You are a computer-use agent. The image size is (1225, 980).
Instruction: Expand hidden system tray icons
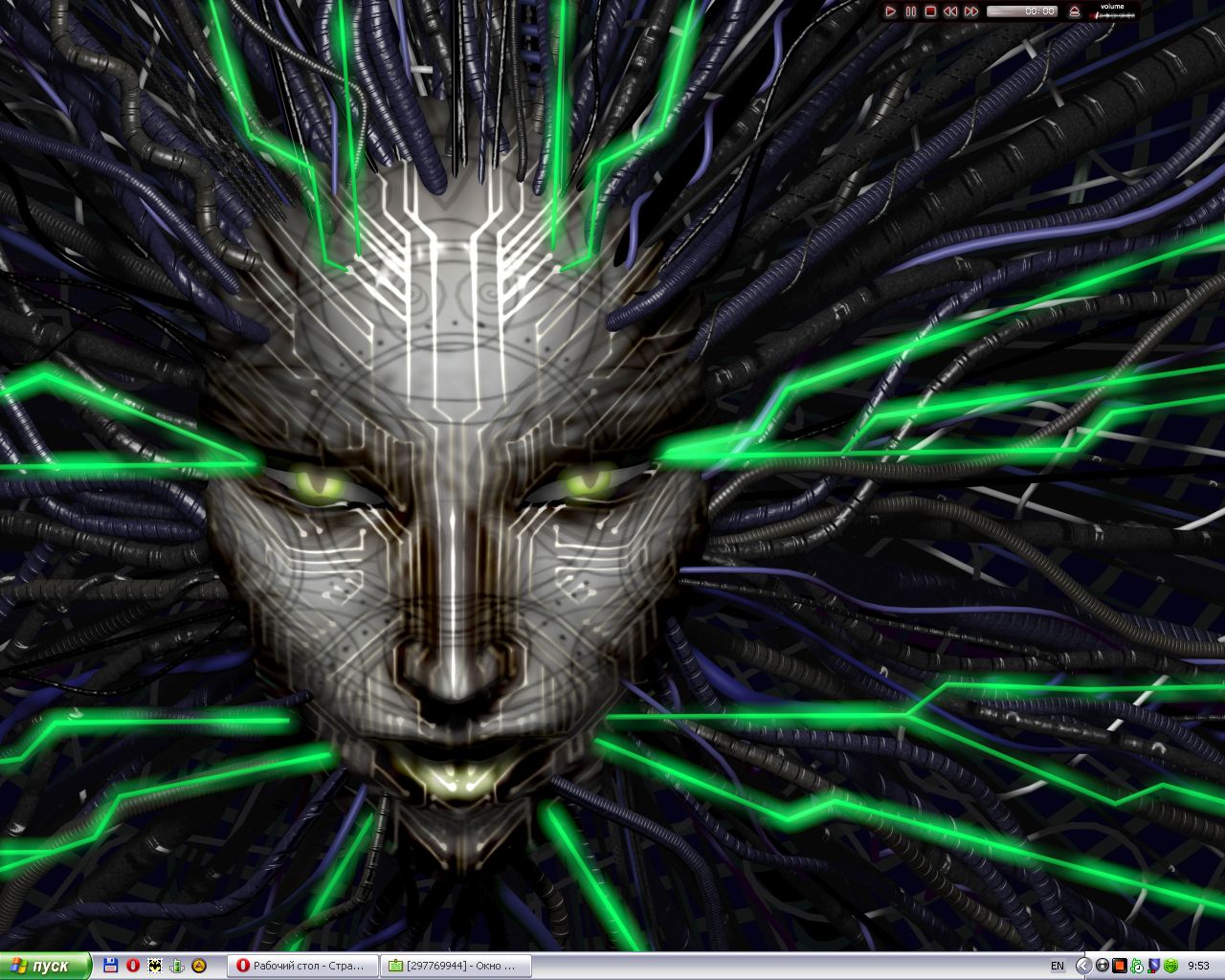coord(1084,966)
